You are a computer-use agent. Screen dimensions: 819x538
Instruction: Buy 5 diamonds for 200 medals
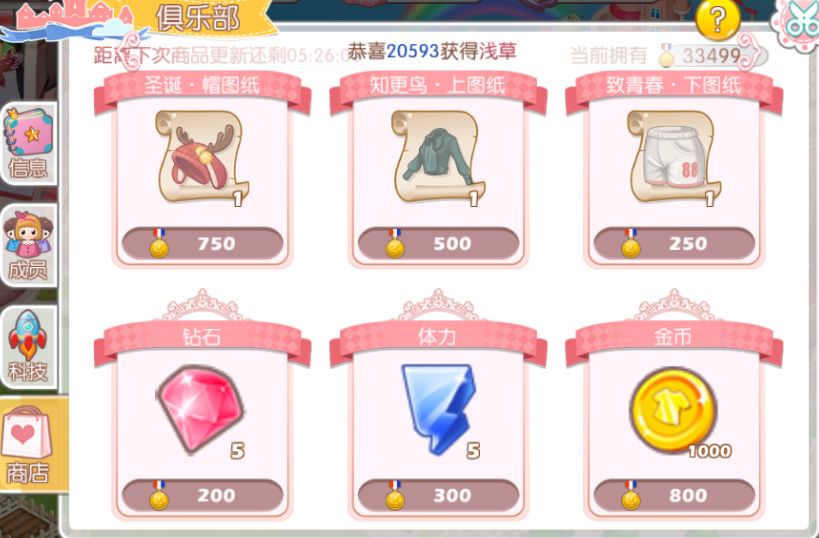coord(203,495)
